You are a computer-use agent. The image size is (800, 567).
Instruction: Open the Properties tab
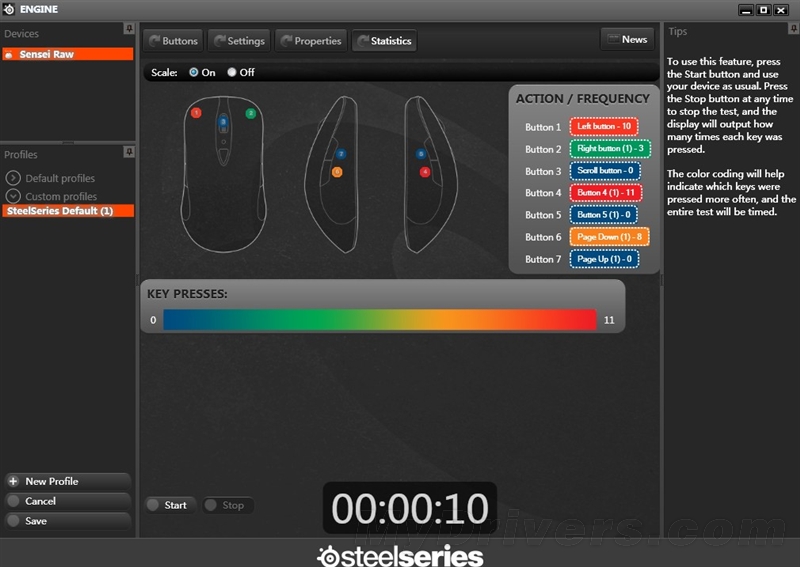(x=311, y=41)
